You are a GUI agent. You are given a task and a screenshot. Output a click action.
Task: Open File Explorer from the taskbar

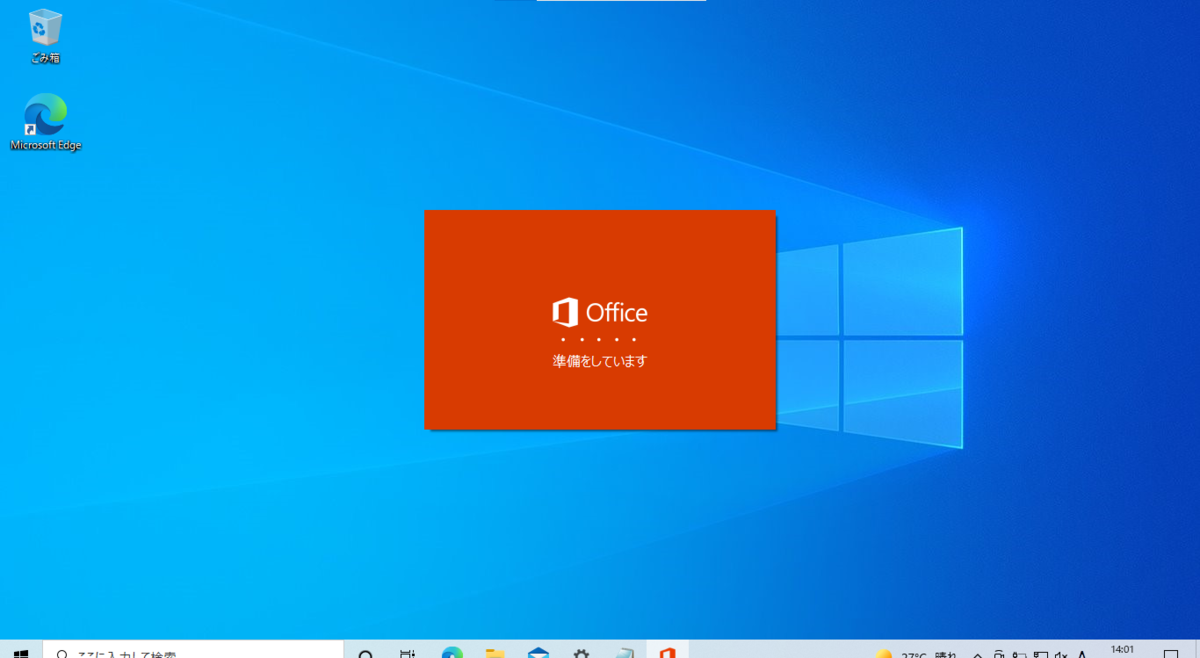click(x=495, y=653)
